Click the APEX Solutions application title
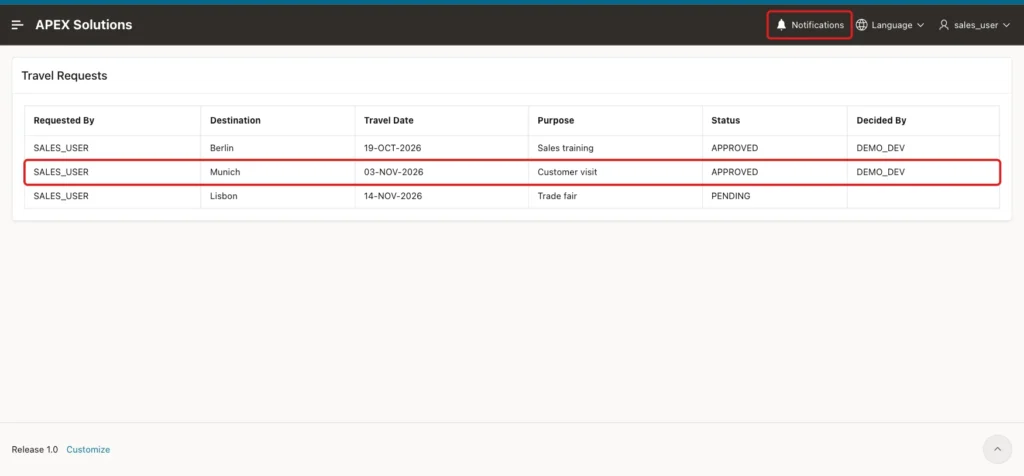 84,25
